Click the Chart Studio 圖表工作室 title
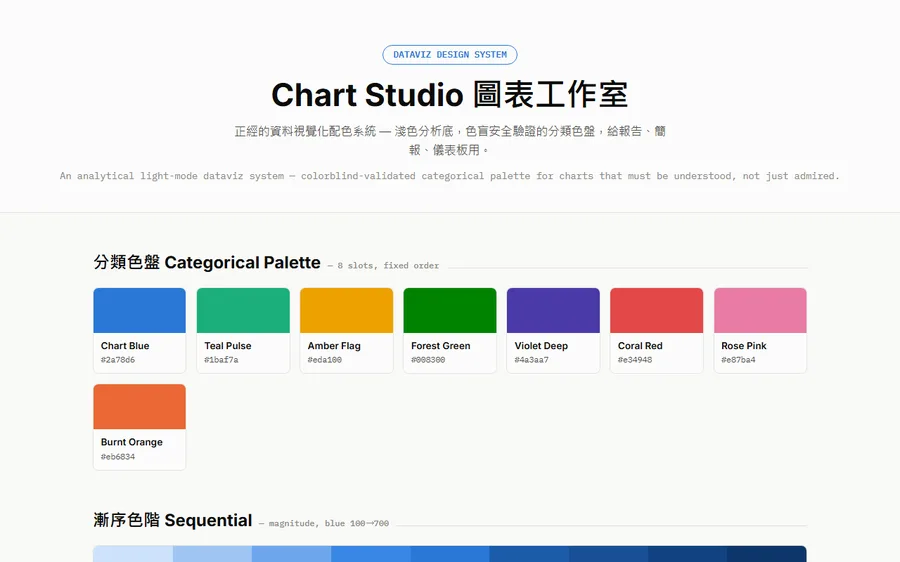Screen dimensions: 900x562 449,95
